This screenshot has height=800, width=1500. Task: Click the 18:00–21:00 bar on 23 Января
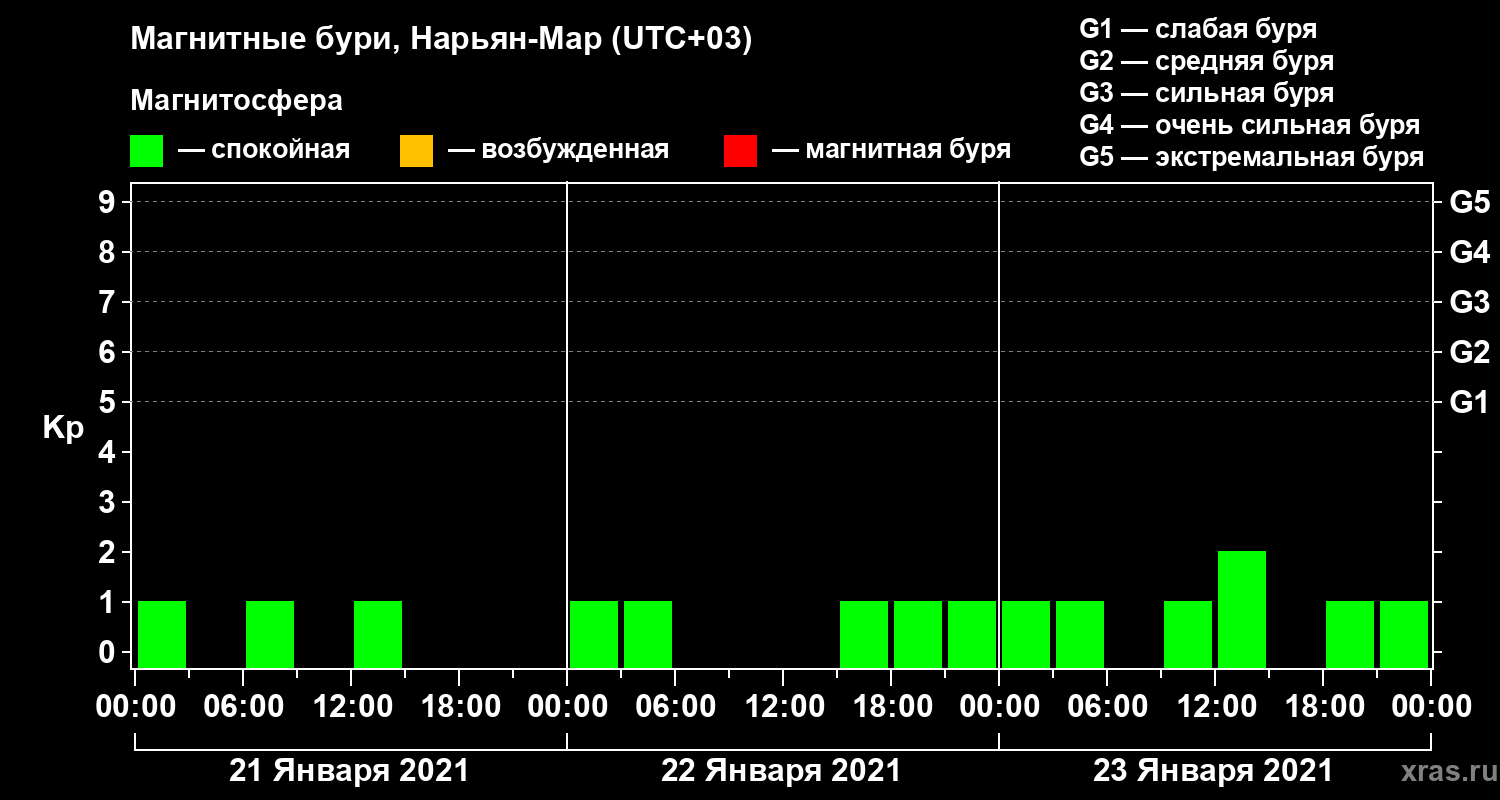coord(1350,634)
